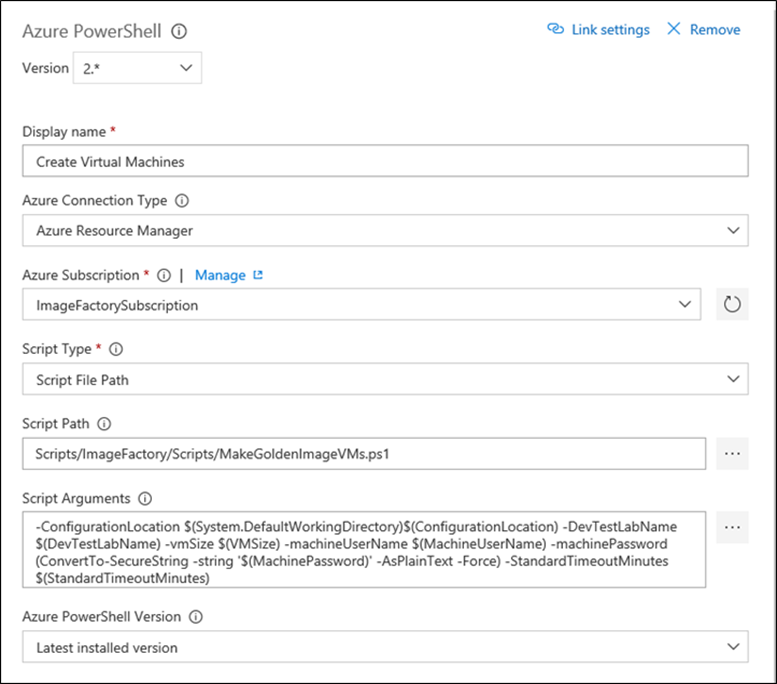777x684 pixels.
Task: Click inside the Script Arguments text area
Action: click(x=364, y=550)
